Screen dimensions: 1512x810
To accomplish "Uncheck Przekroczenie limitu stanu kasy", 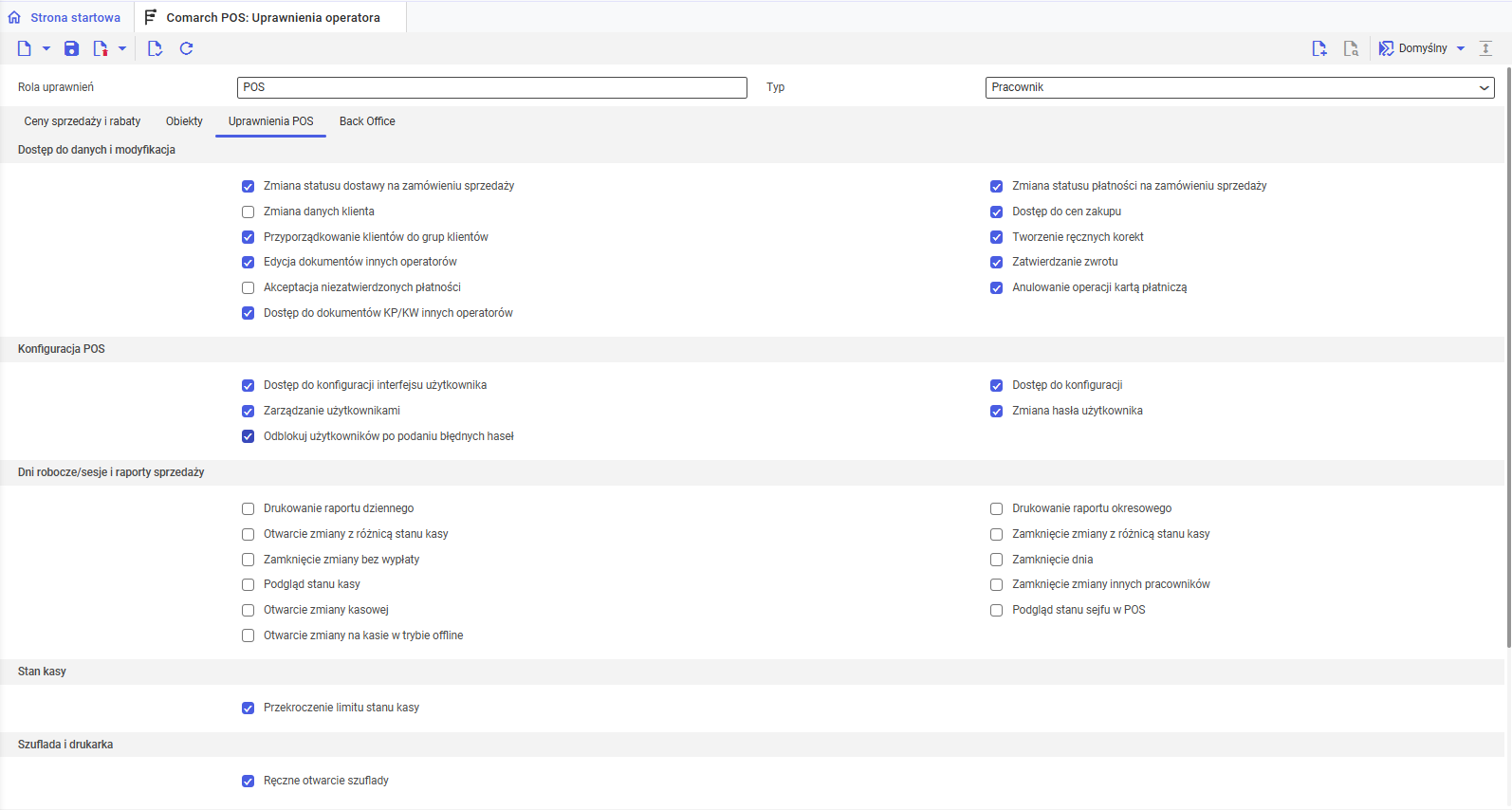I will coord(249,709).
